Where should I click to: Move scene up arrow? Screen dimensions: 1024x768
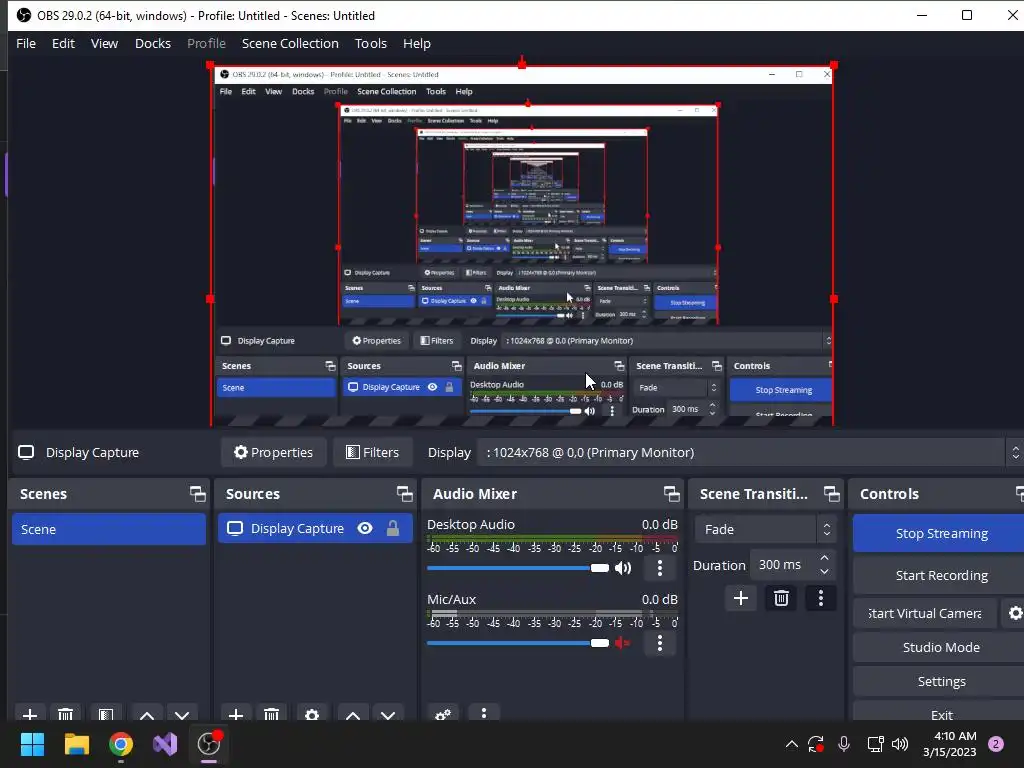(x=147, y=714)
